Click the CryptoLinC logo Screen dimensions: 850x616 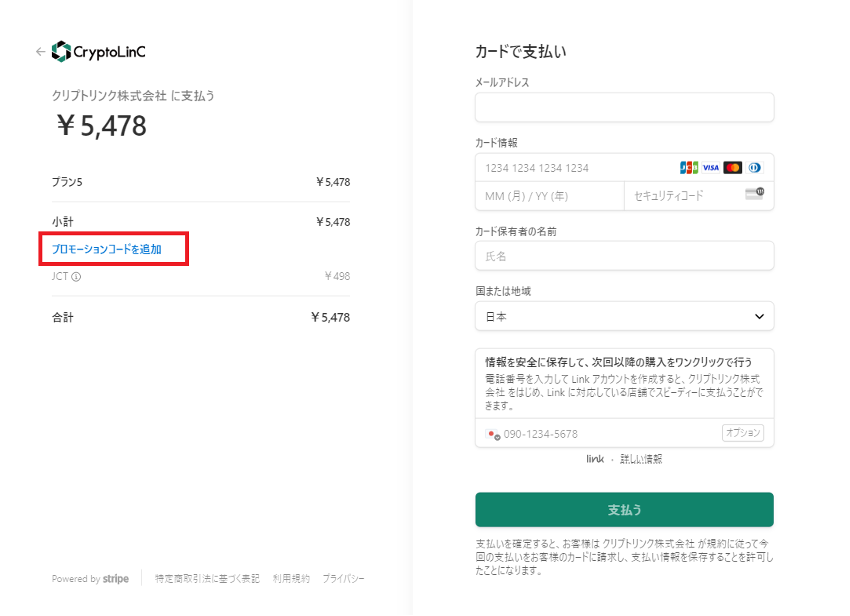[x=99, y=52]
